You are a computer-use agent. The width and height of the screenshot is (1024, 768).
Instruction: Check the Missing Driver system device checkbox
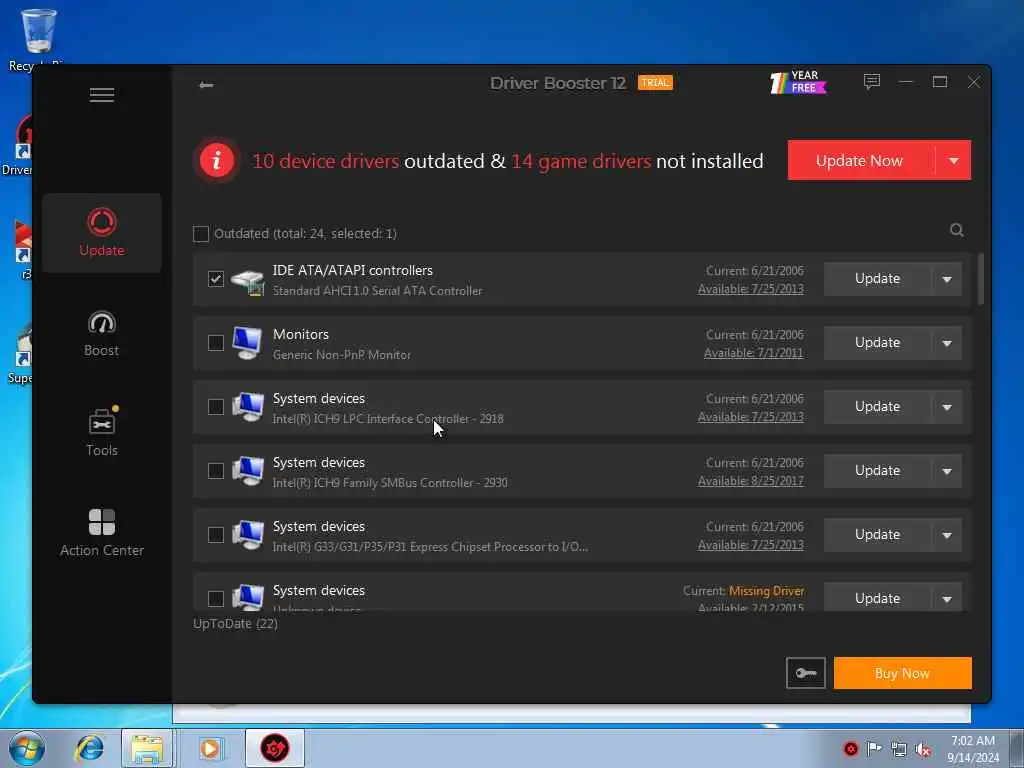[216, 599]
